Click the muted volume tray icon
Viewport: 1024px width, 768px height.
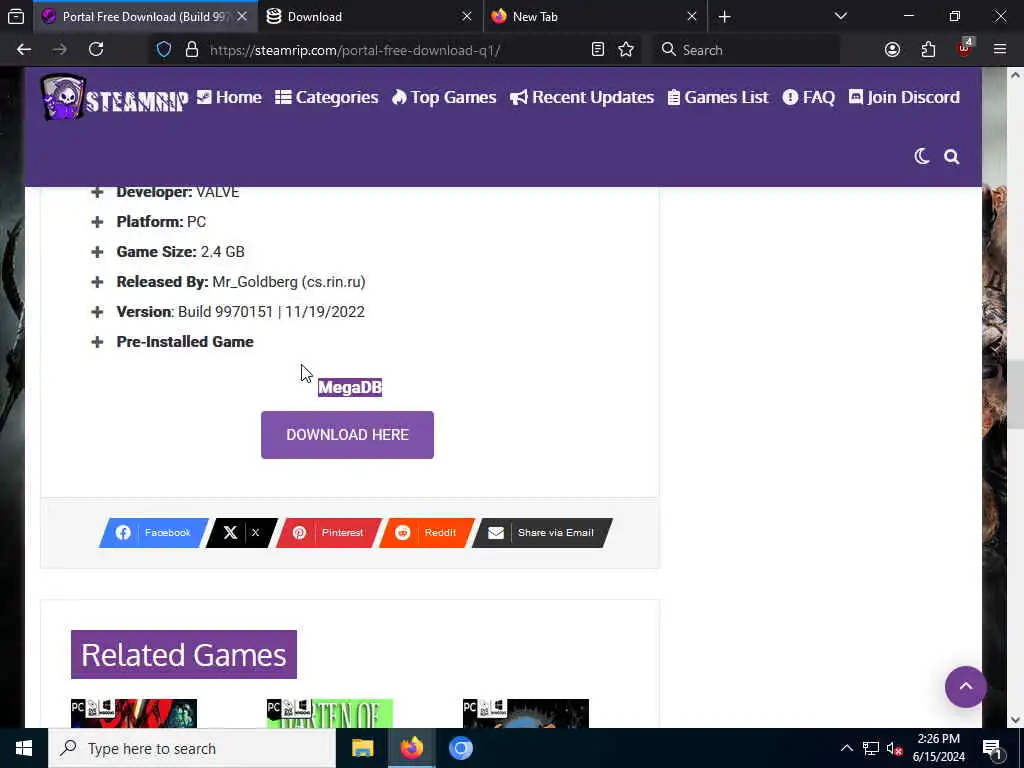click(x=894, y=748)
